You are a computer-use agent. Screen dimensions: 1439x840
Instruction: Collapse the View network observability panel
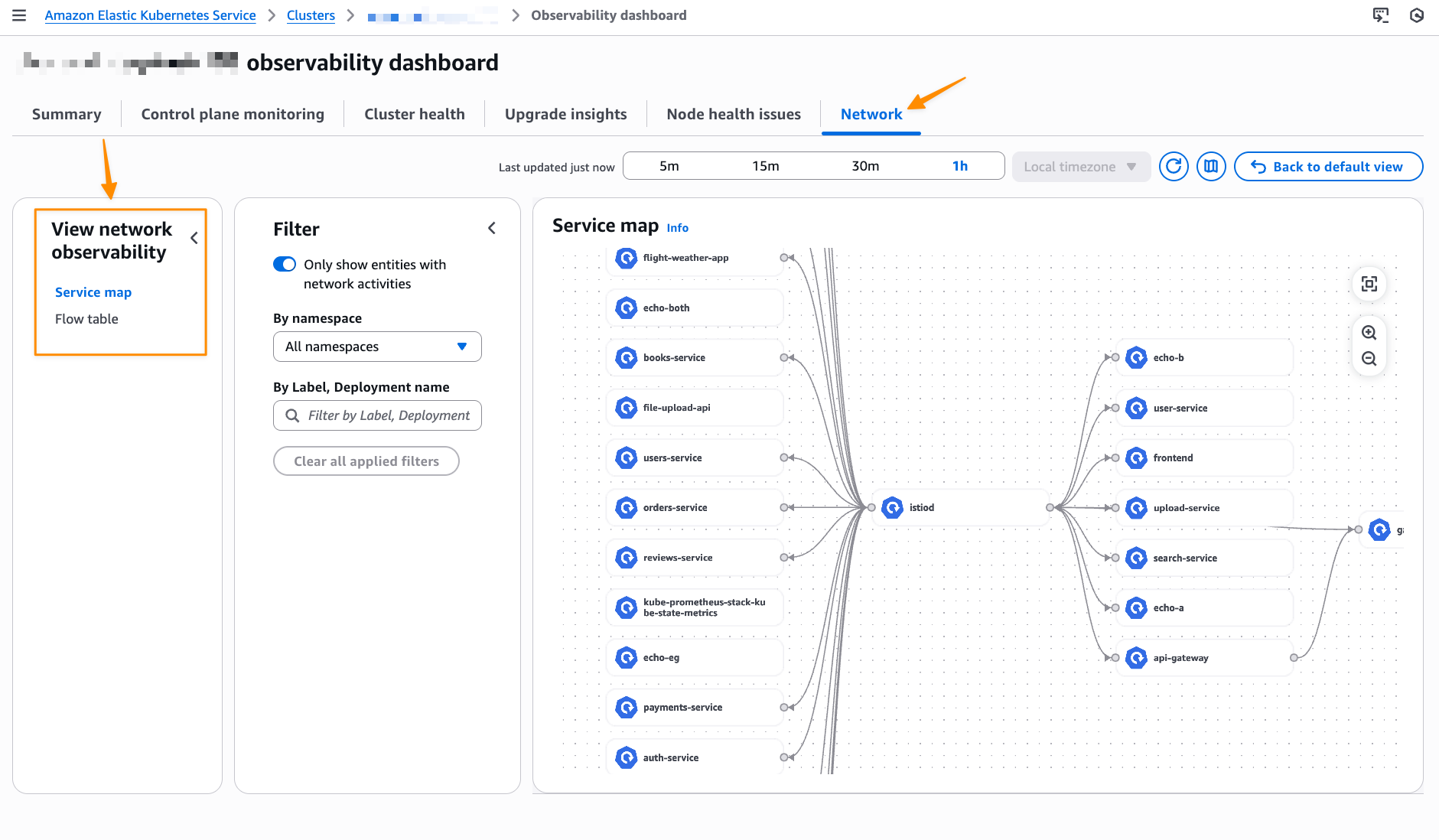[194, 237]
